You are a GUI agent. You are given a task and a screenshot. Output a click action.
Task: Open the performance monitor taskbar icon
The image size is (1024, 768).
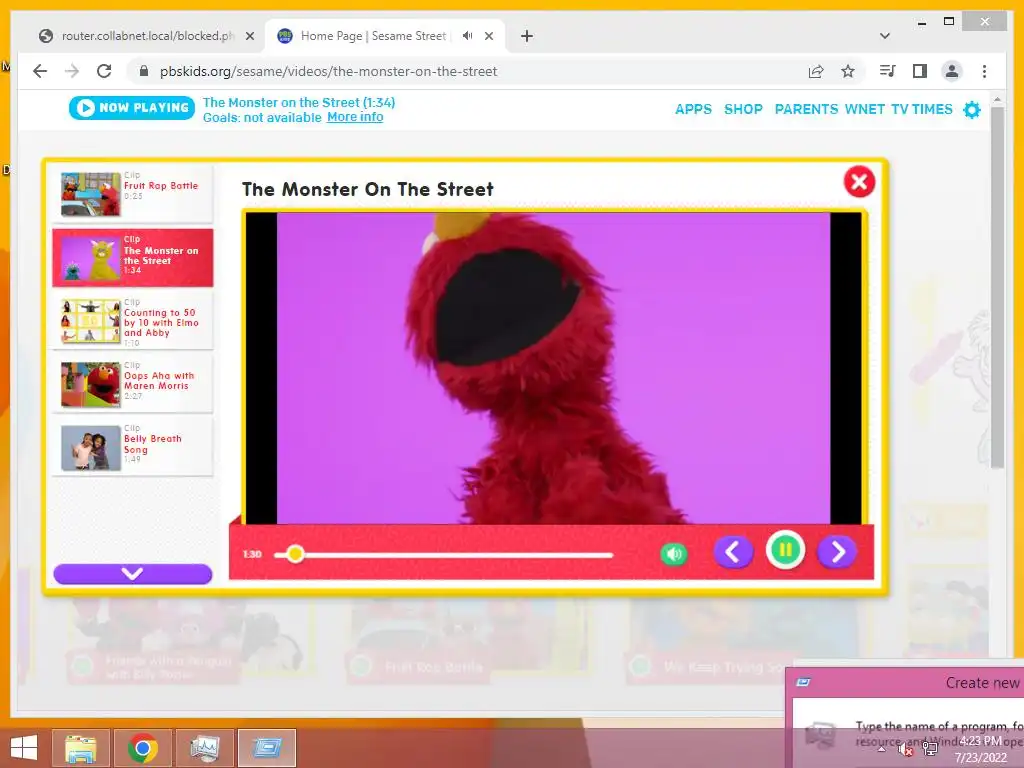pyautogui.click(x=204, y=748)
